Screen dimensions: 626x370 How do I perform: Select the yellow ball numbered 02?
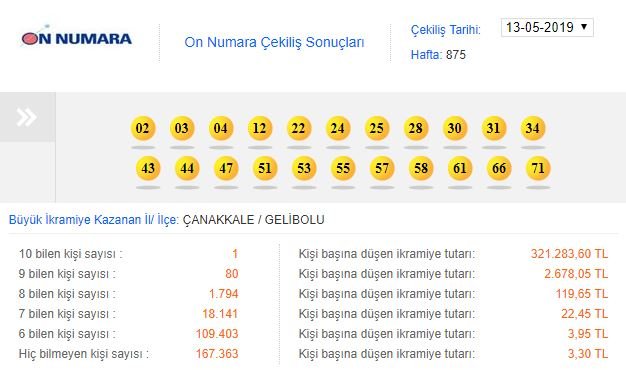(143, 128)
